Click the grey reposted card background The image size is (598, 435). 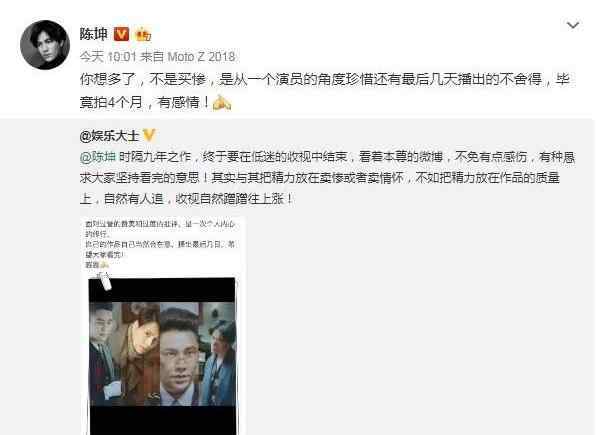click(420, 305)
